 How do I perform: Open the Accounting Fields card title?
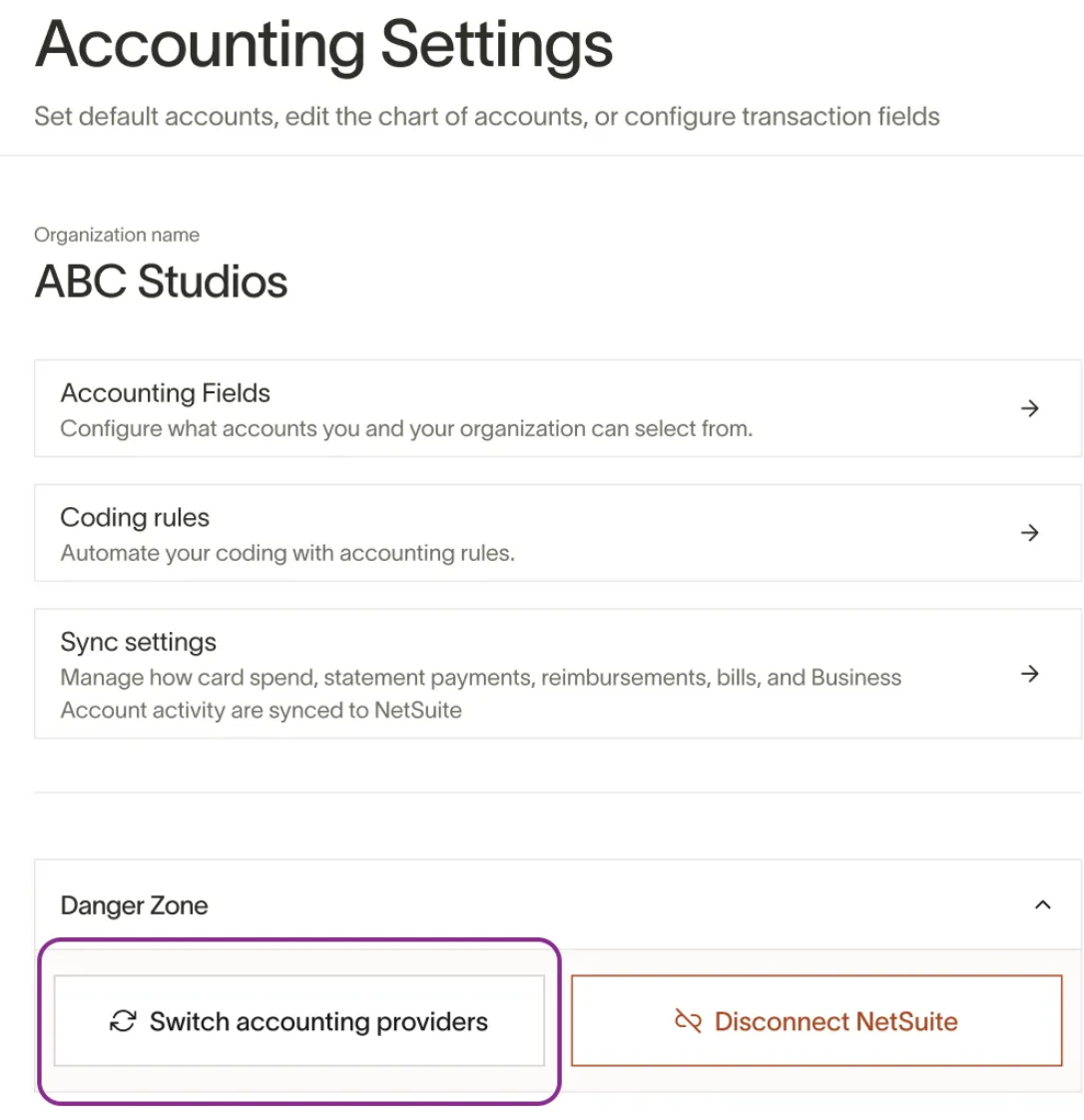[166, 393]
